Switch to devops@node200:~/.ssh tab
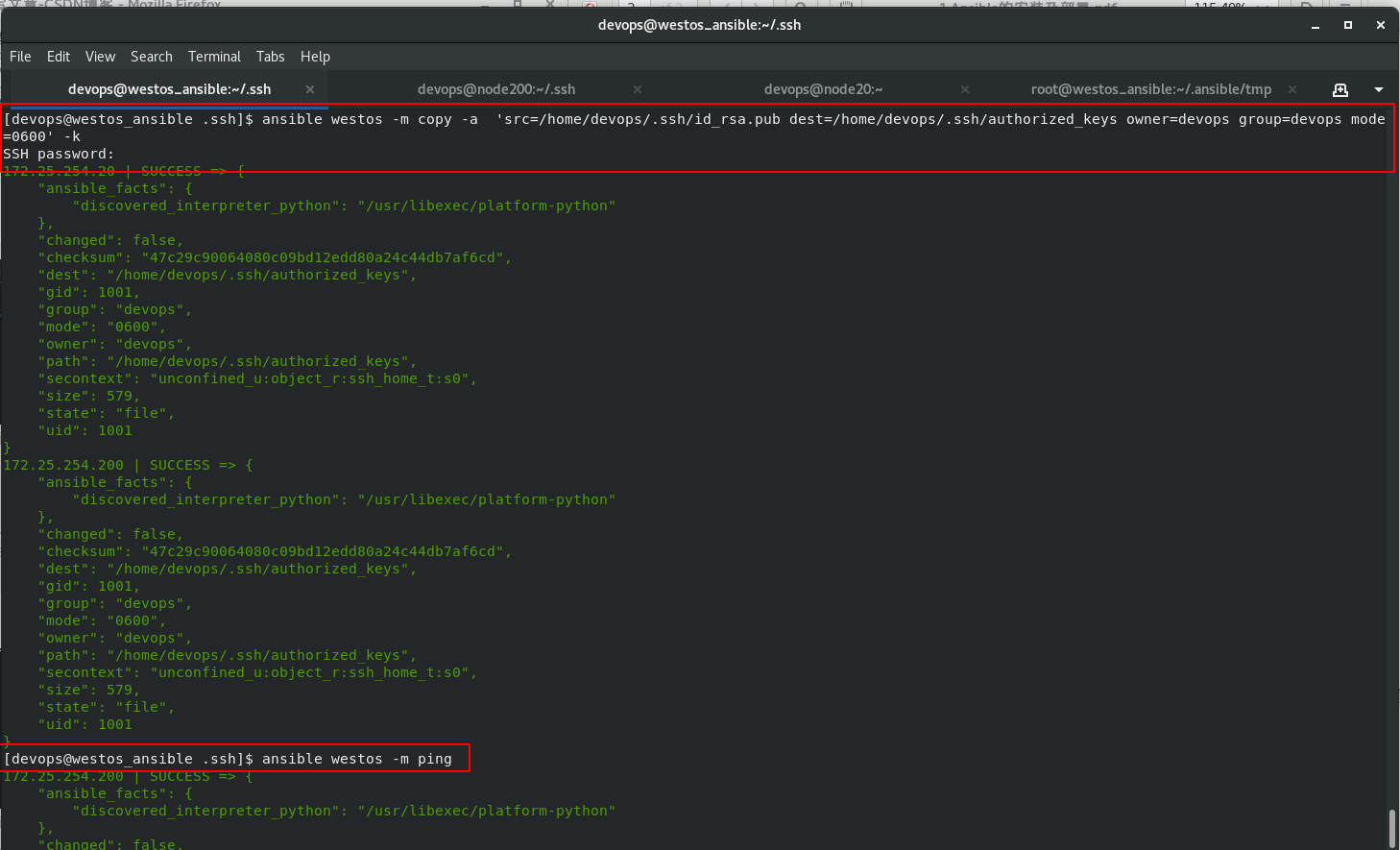Image resolution: width=1400 pixels, height=850 pixels. click(496, 89)
